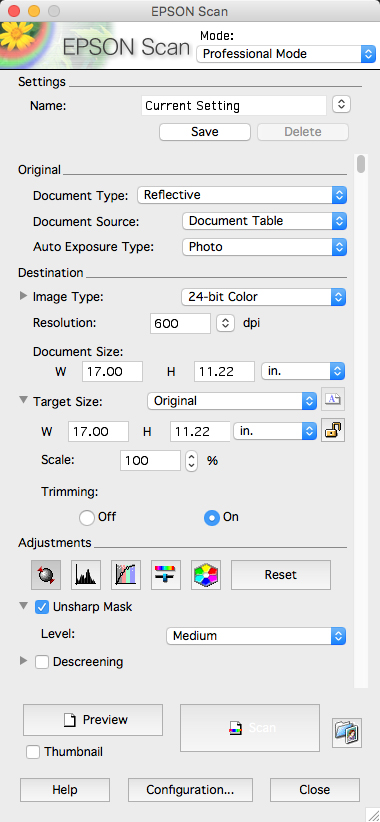Click the Scan button

click(250, 728)
